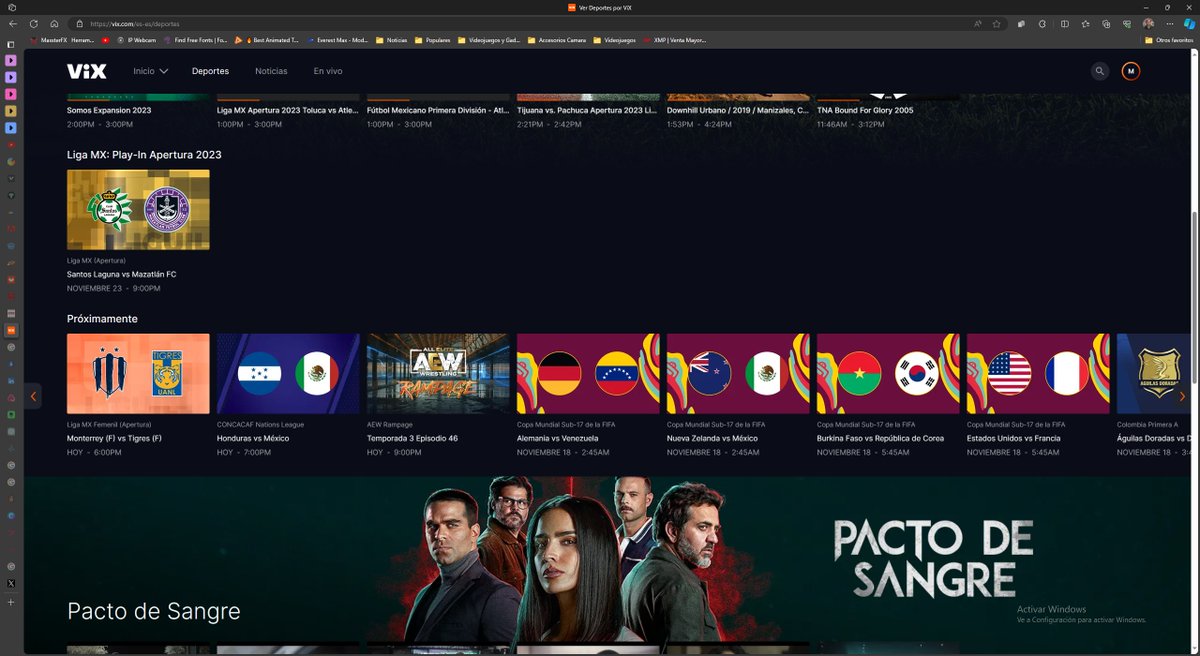1200x656 pixels.
Task: Expand the Inicio dropdown menu
Action: coord(151,71)
